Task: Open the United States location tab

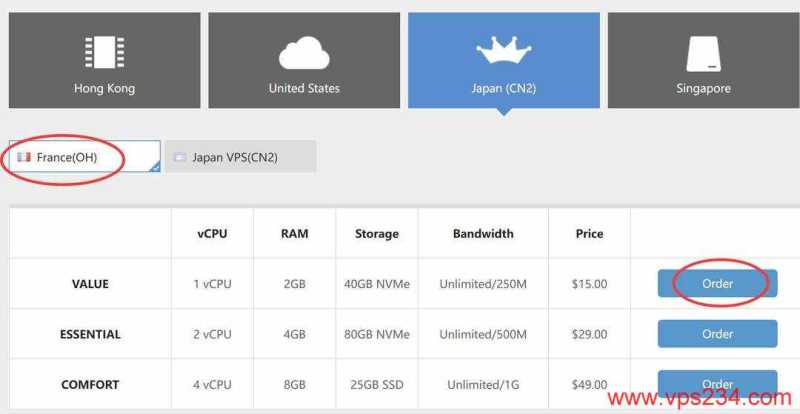Action: (x=304, y=61)
